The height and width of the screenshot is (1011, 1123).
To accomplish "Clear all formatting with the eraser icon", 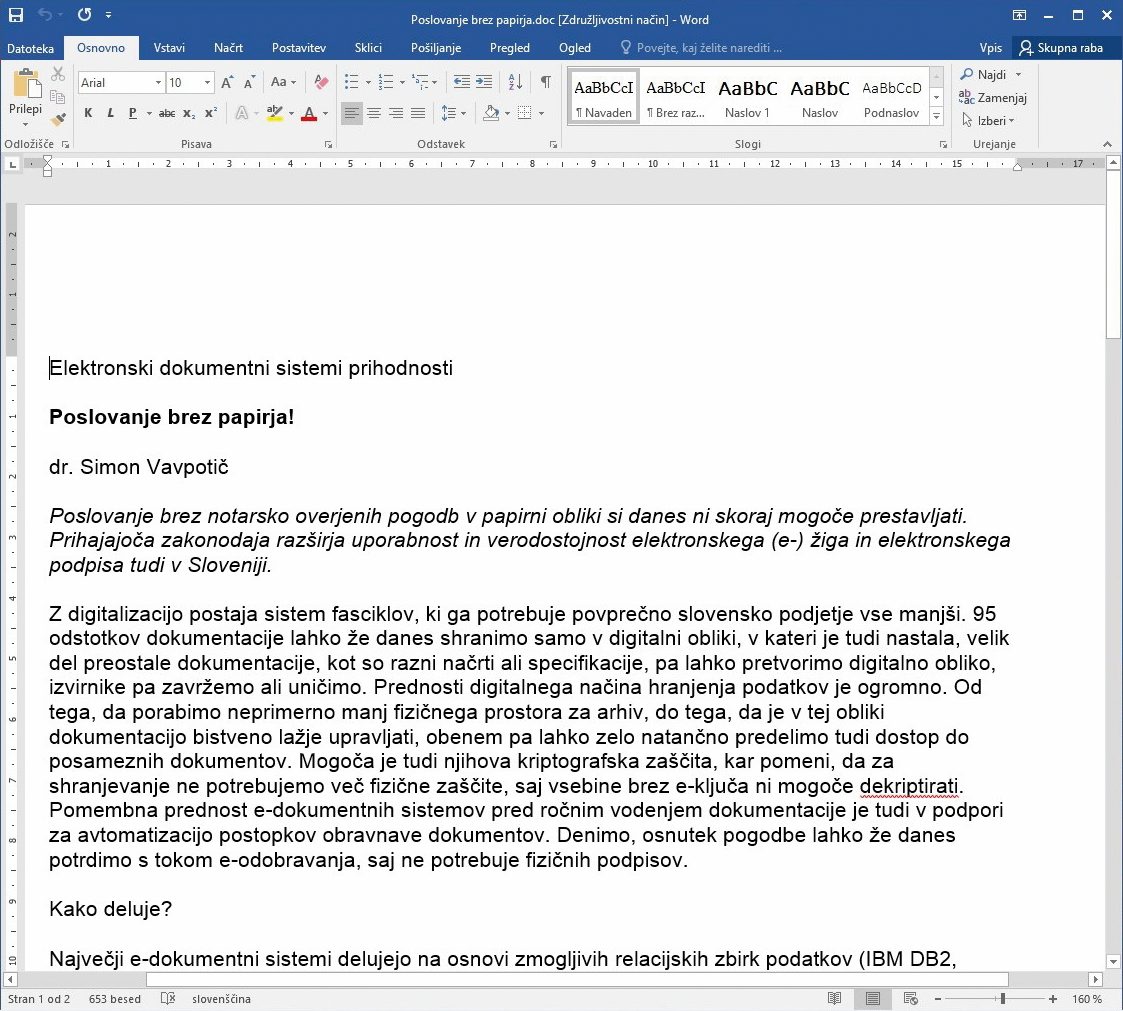I will [x=322, y=82].
